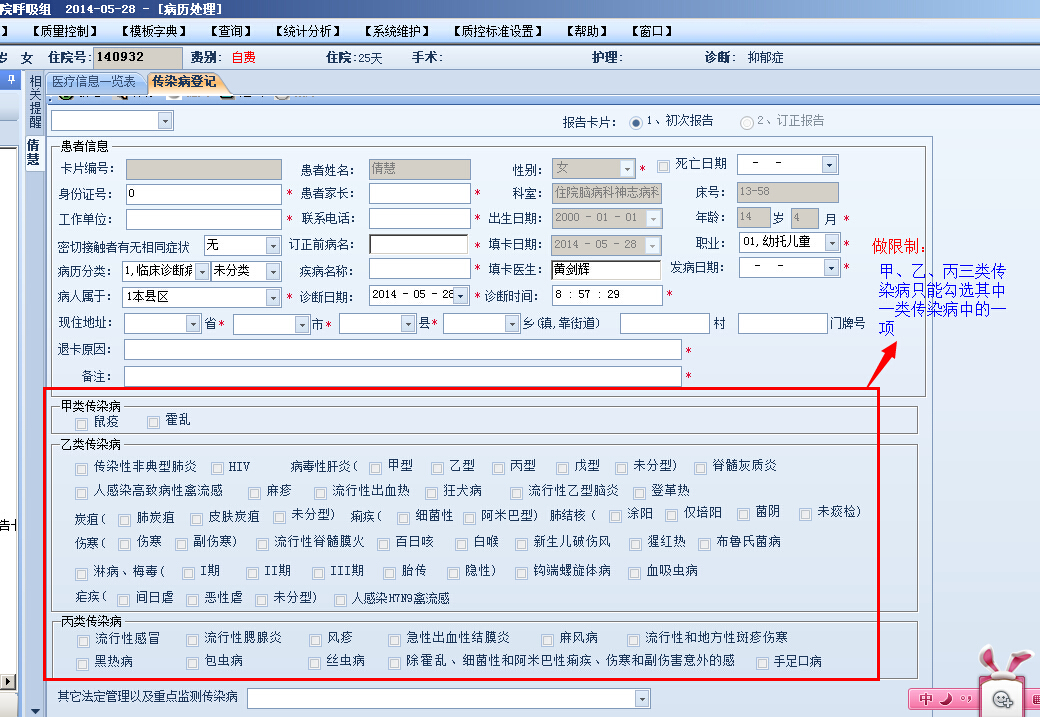Viewport: 1040px width, 717px height.
Task: Tick the 登革热 checkbox
Action: point(639,493)
